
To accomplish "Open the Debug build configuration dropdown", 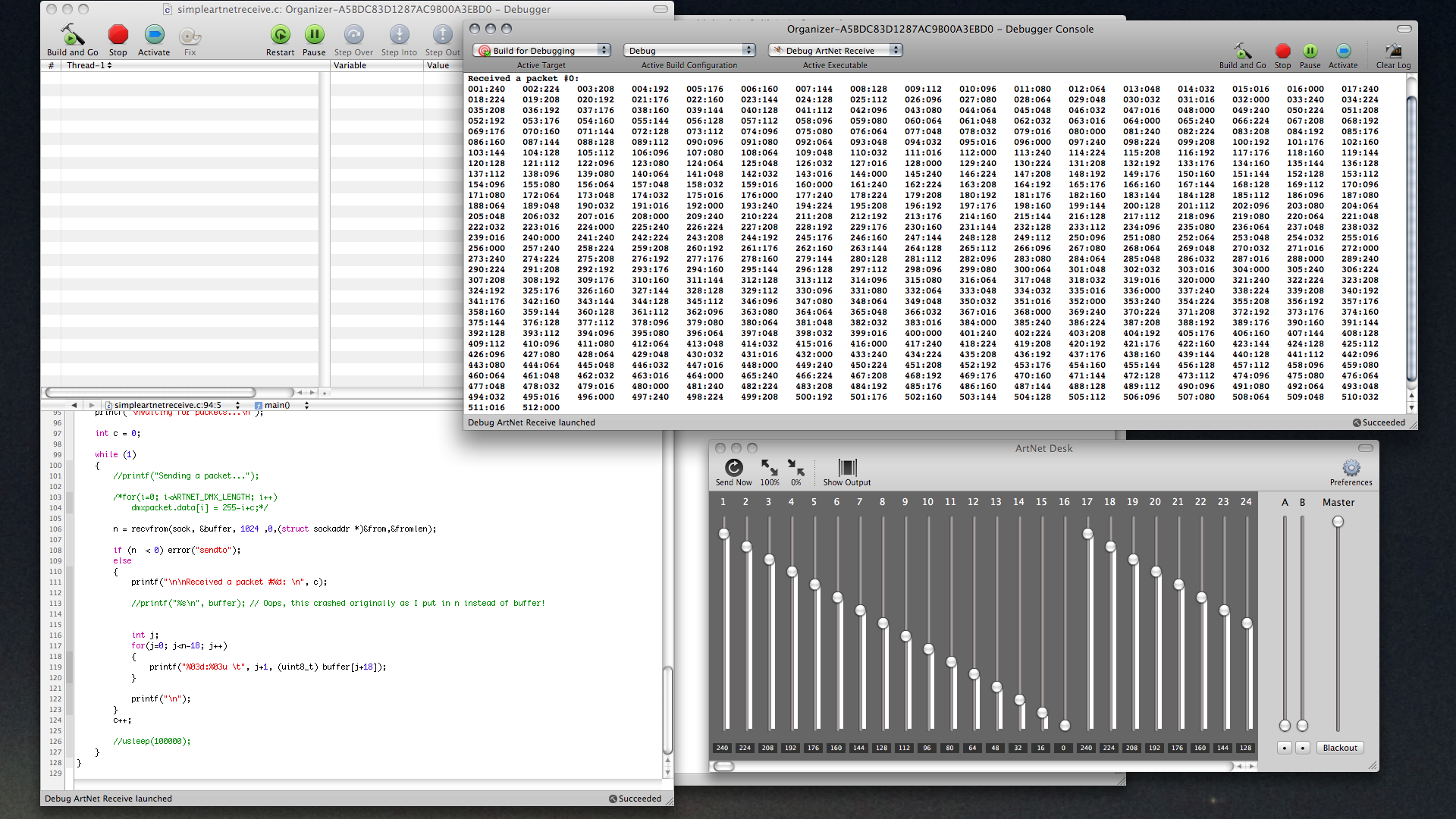I will click(689, 51).
